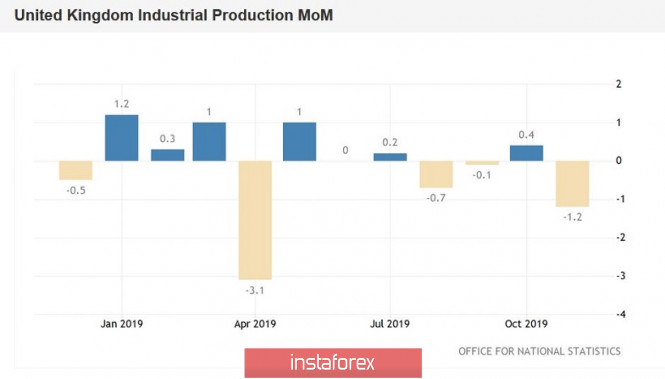
Task: Click the blue bar valued 1 after April
Action: tap(299, 142)
